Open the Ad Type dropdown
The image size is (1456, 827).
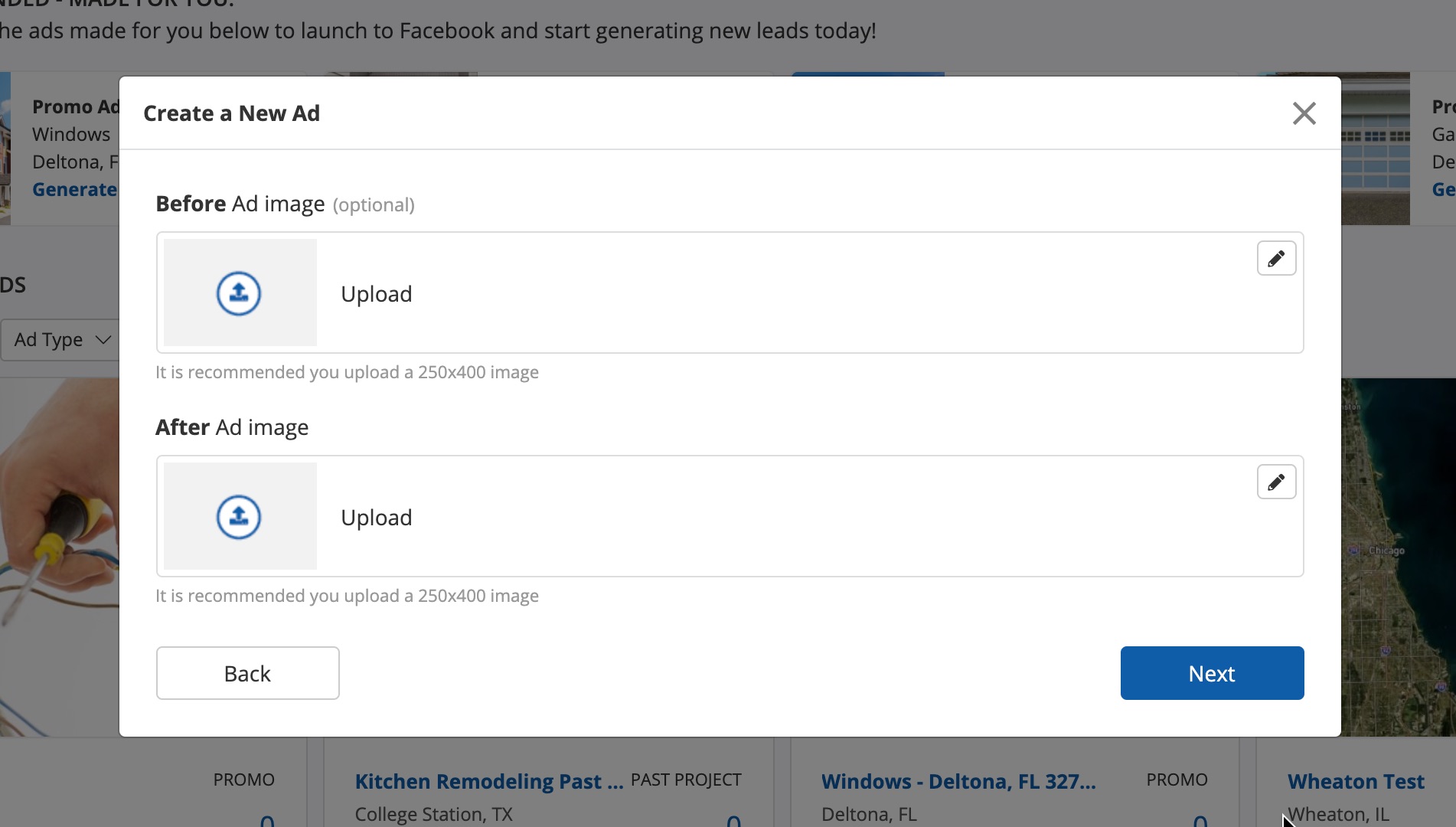click(x=60, y=339)
